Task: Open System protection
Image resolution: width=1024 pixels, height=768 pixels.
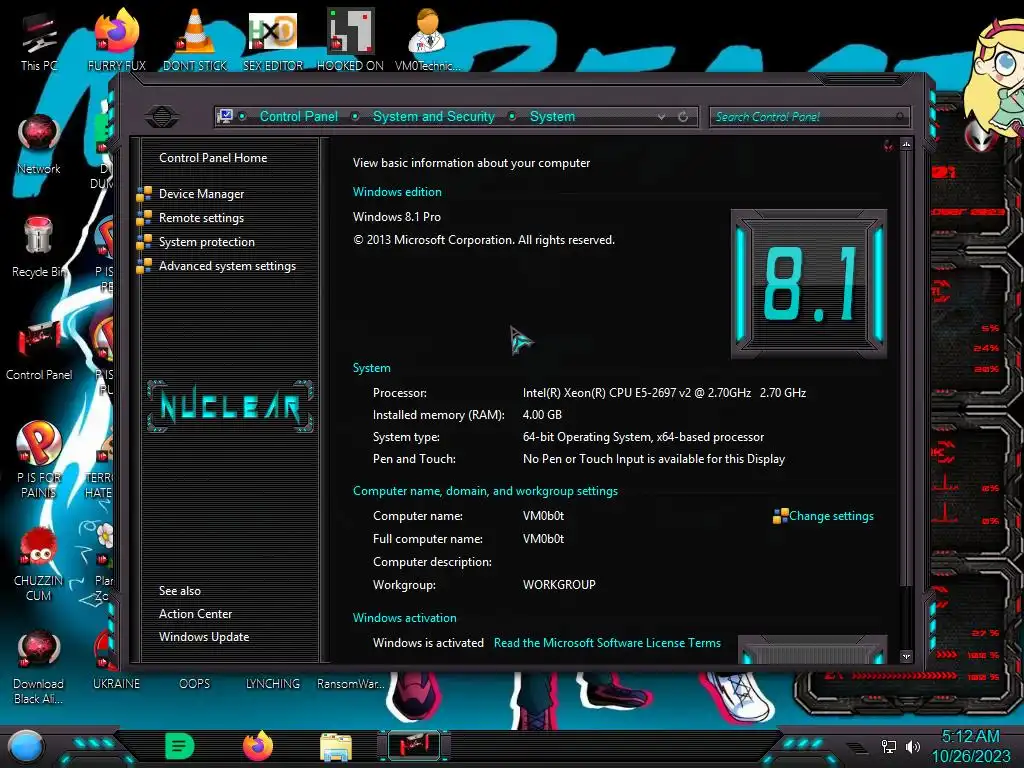Action: coord(206,242)
